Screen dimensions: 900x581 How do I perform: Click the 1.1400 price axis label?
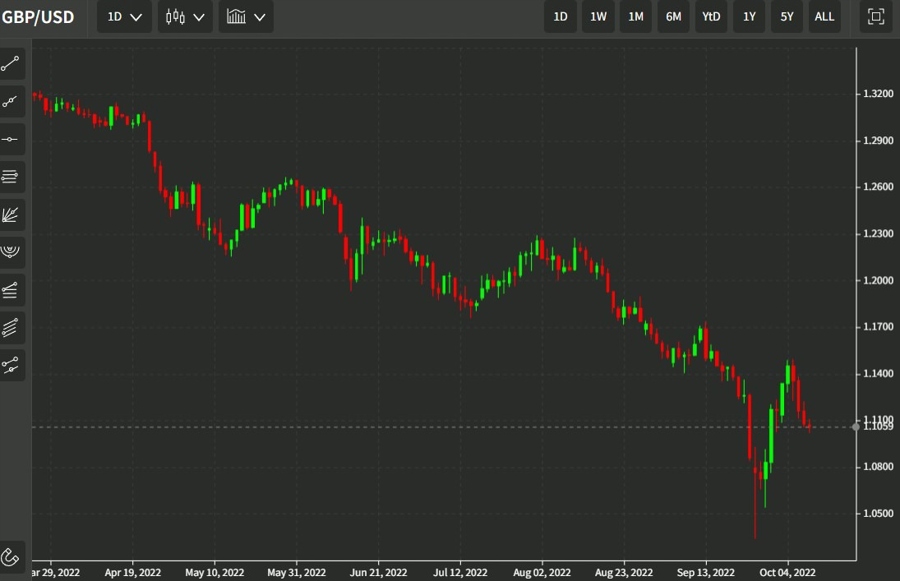coord(878,373)
